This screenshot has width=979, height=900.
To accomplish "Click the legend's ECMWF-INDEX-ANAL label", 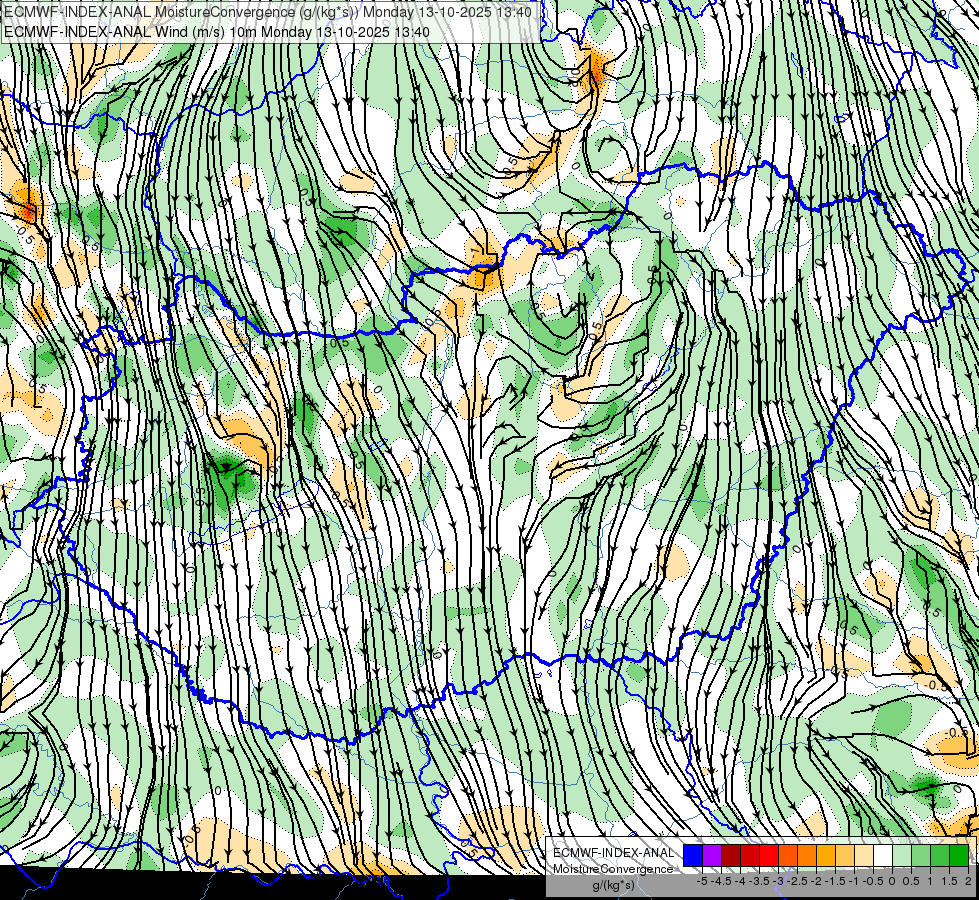I will click(614, 853).
